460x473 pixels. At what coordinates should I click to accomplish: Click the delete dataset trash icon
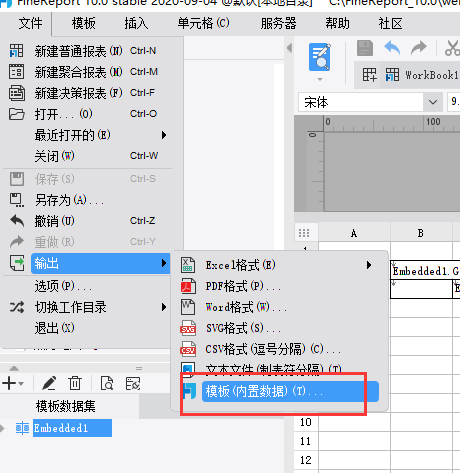75,383
